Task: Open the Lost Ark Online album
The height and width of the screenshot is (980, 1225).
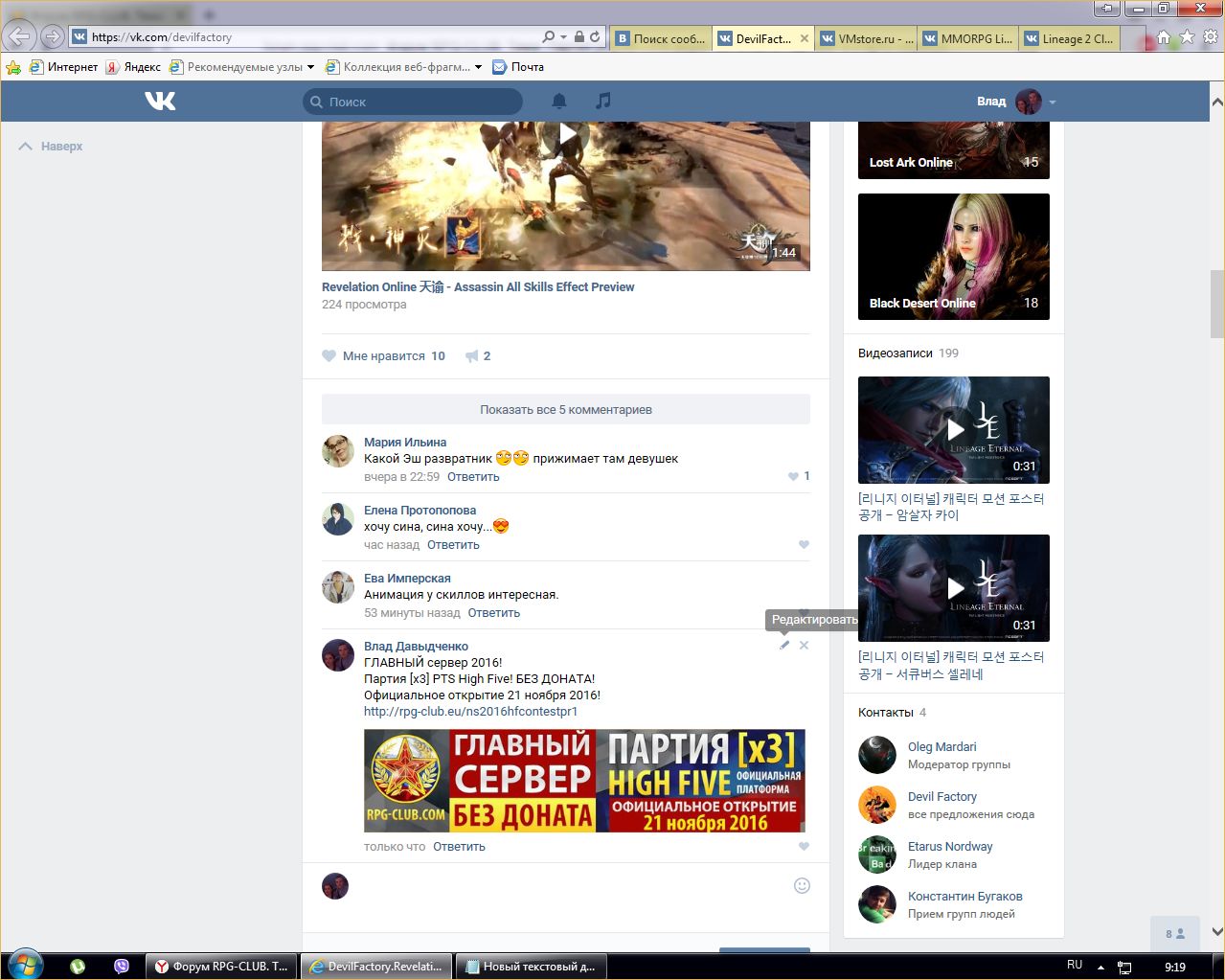Action: pos(954,150)
